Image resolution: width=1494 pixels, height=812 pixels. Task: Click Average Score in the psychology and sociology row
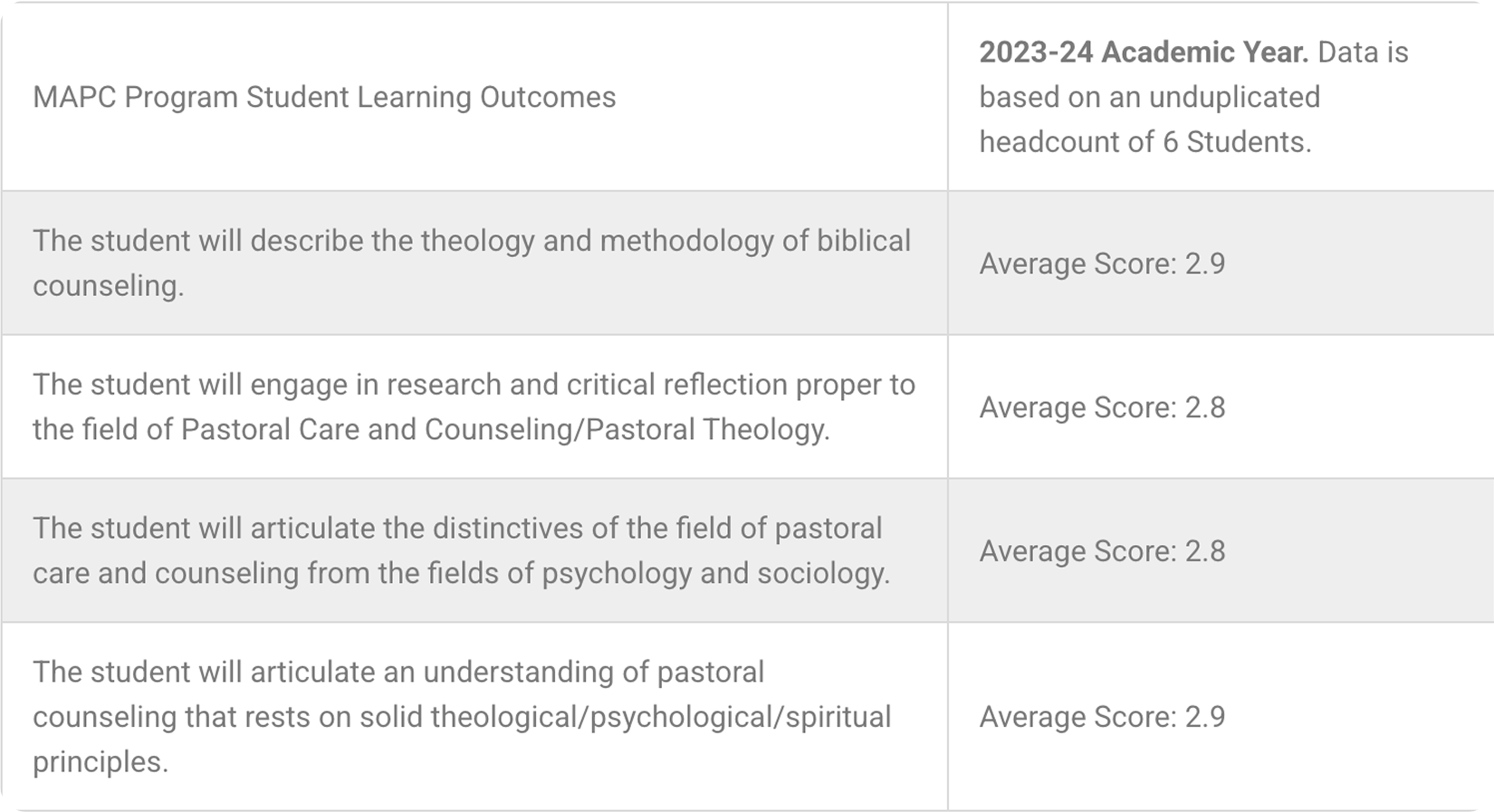[x=1102, y=551]
